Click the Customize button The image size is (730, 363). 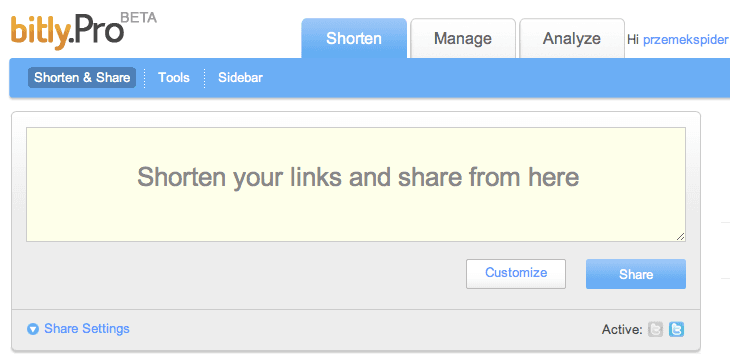tap(516, 274)
